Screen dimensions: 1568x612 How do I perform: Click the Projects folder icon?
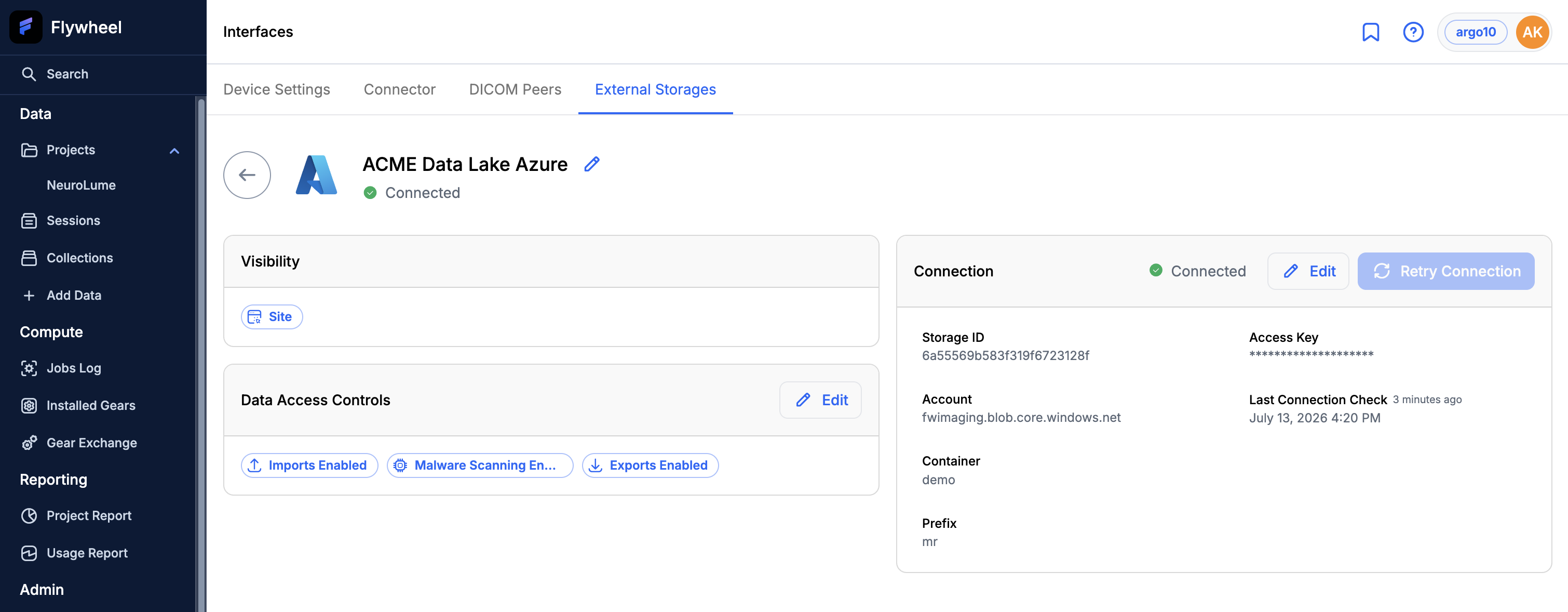(29, 150)
